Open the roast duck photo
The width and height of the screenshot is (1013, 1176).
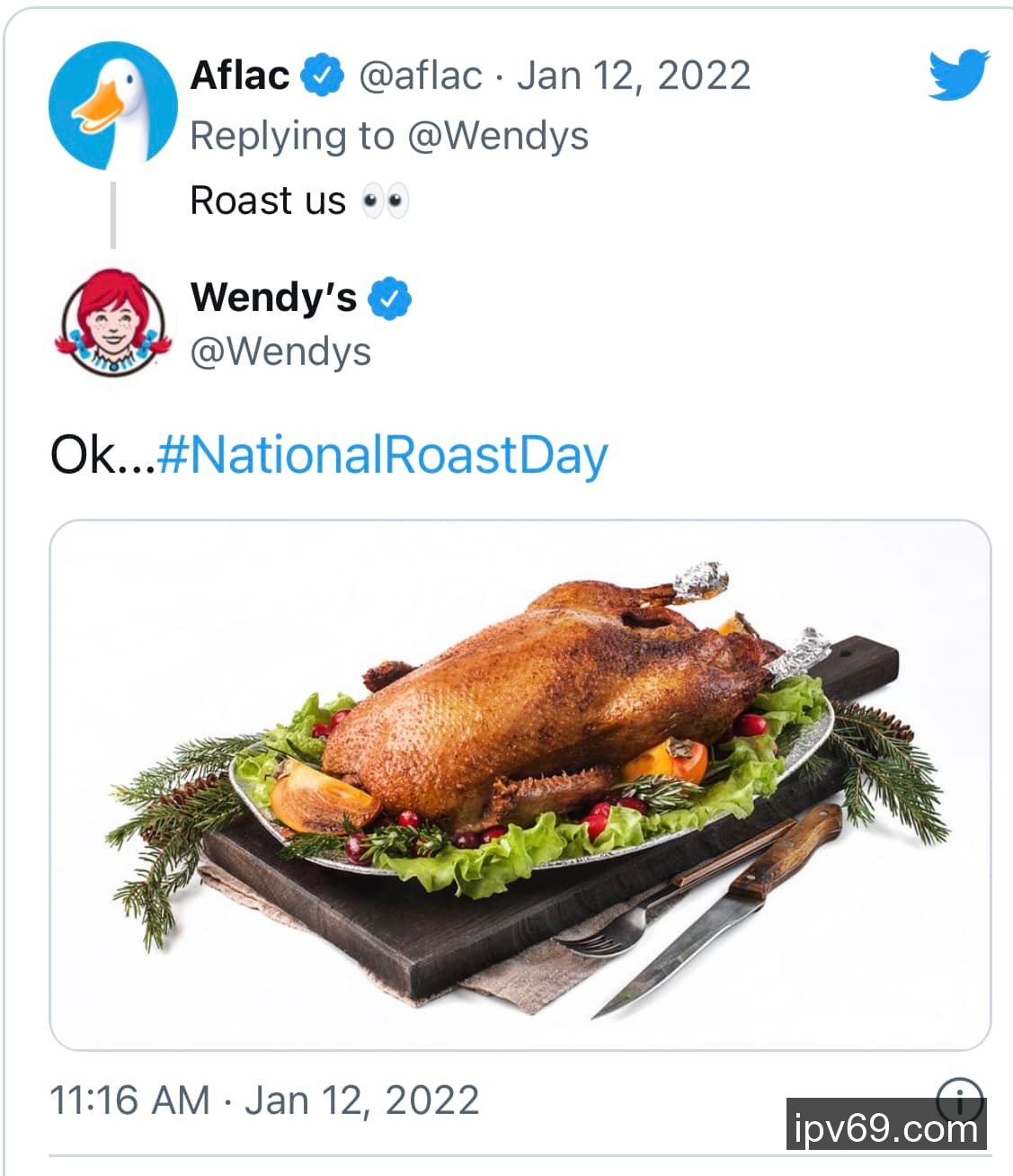tap(520, 784)
